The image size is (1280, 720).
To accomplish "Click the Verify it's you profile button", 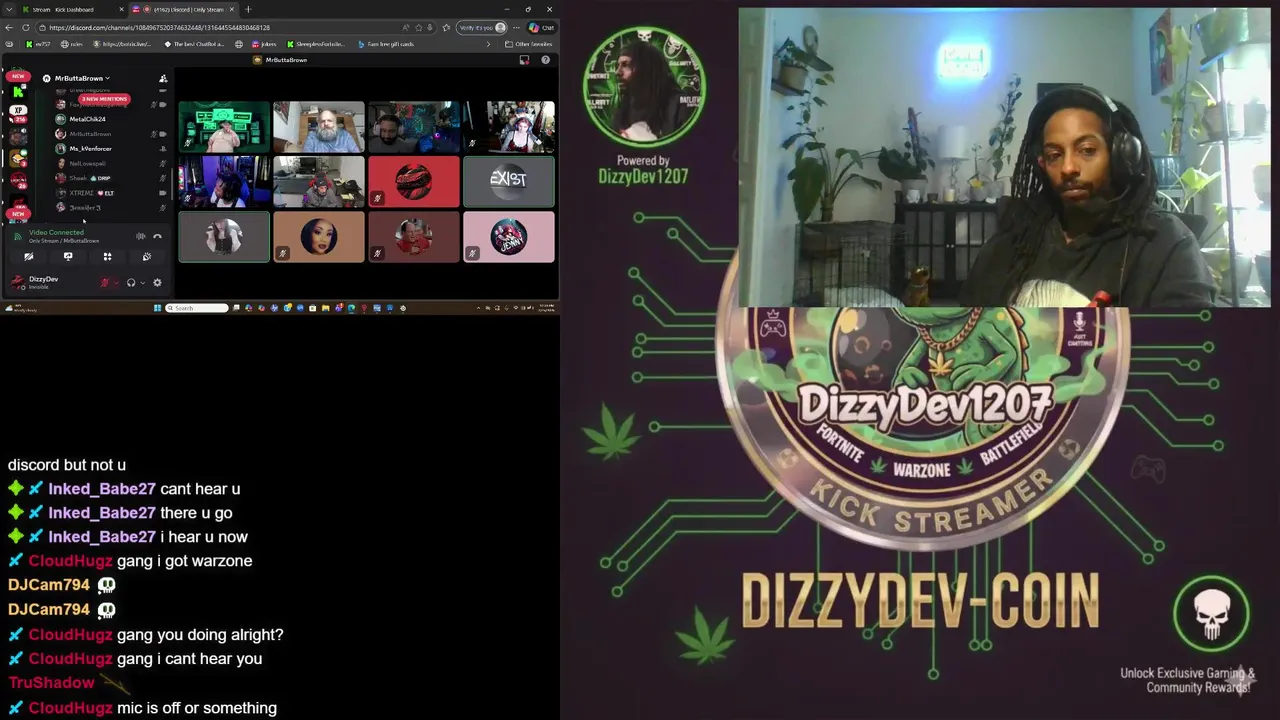I will click(482, 28).
